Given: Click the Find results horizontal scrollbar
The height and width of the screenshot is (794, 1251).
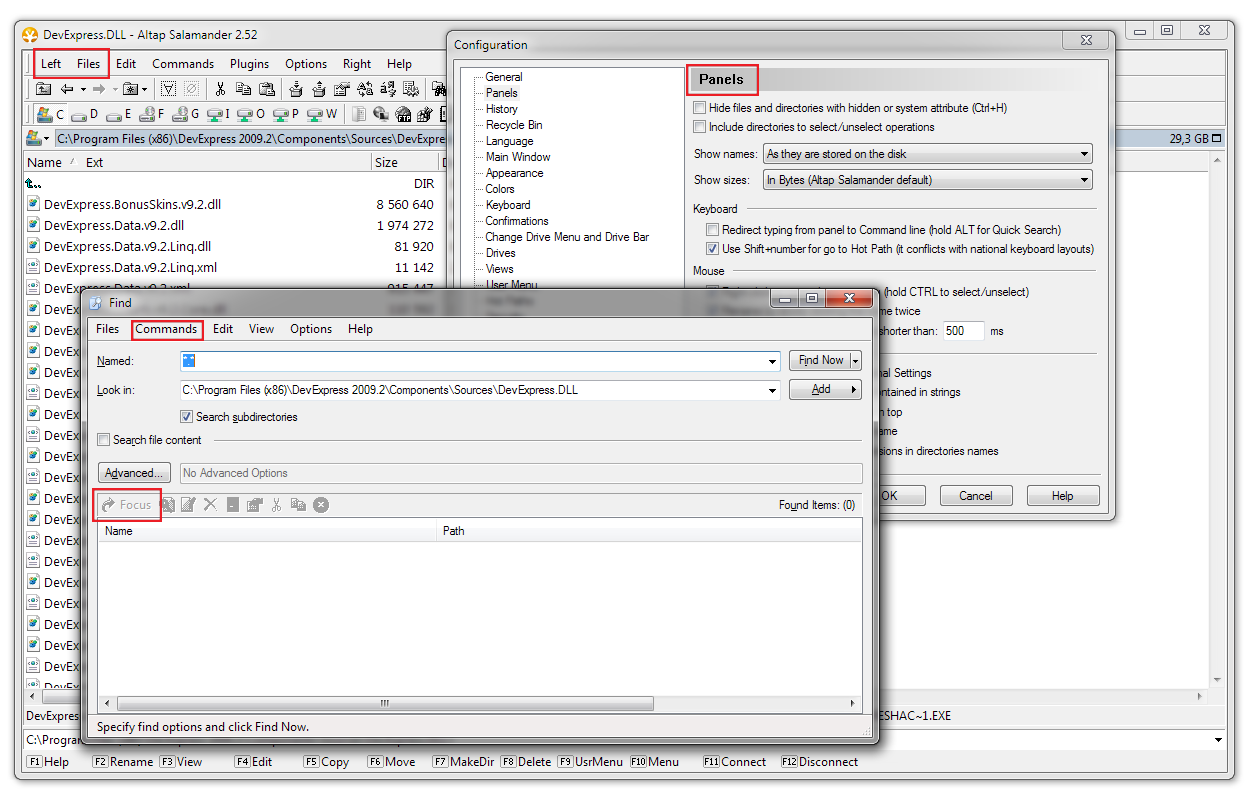Looking at the screenshot, I should click(x=479, y=703).
